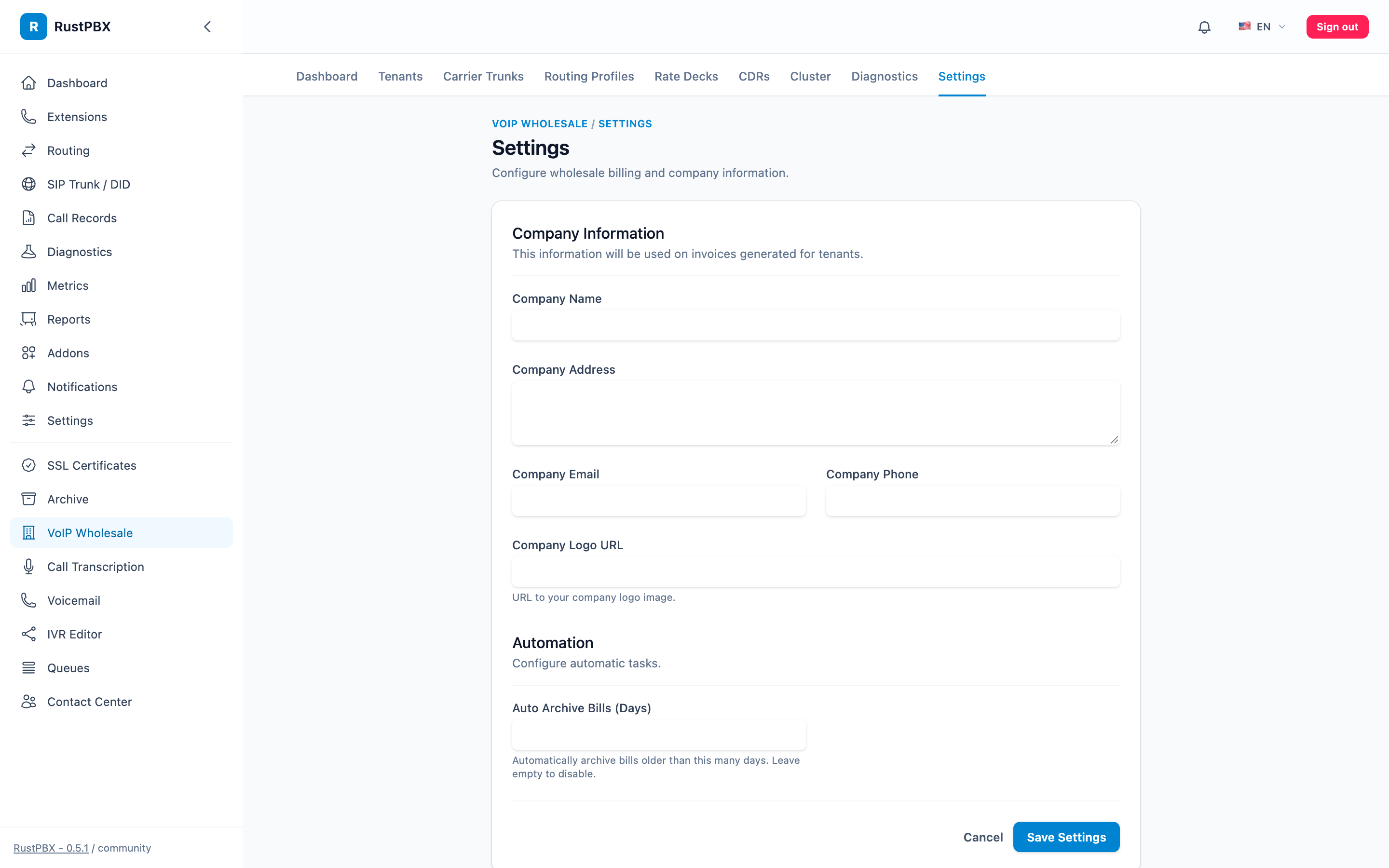Switch to the Carrier Trunks tab
Screen dimensions: 1389x868
(x=483, y=76)
